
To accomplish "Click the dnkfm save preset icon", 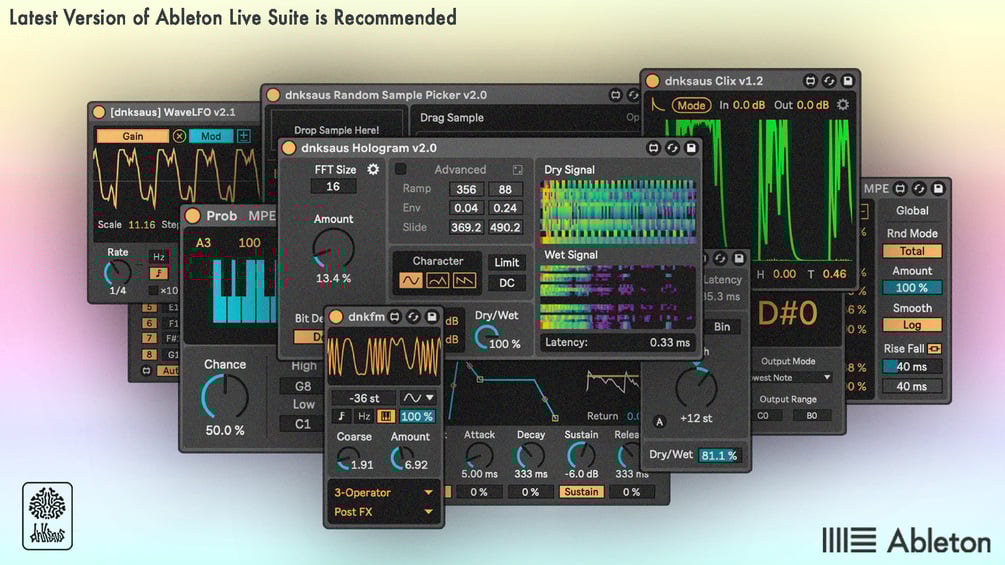I will [432, 316].
